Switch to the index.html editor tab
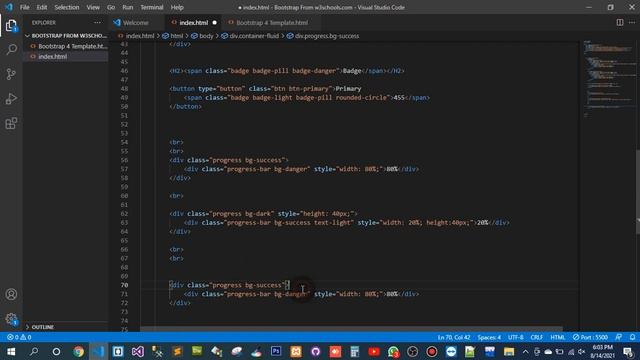Image resolution: width=640 pixels, height=360 pixels. 193,22
